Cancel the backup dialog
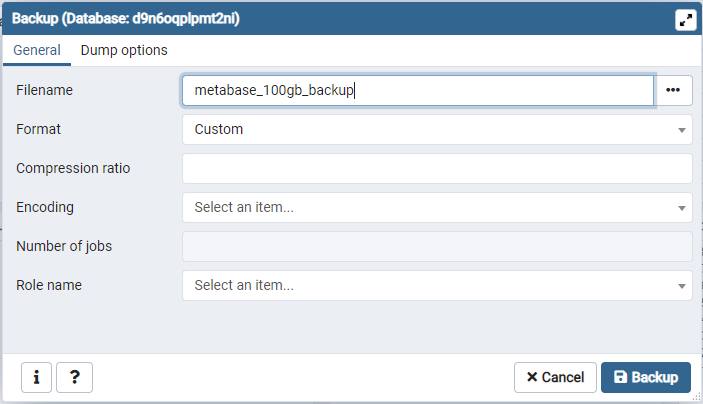 click(x=555, y=378)
